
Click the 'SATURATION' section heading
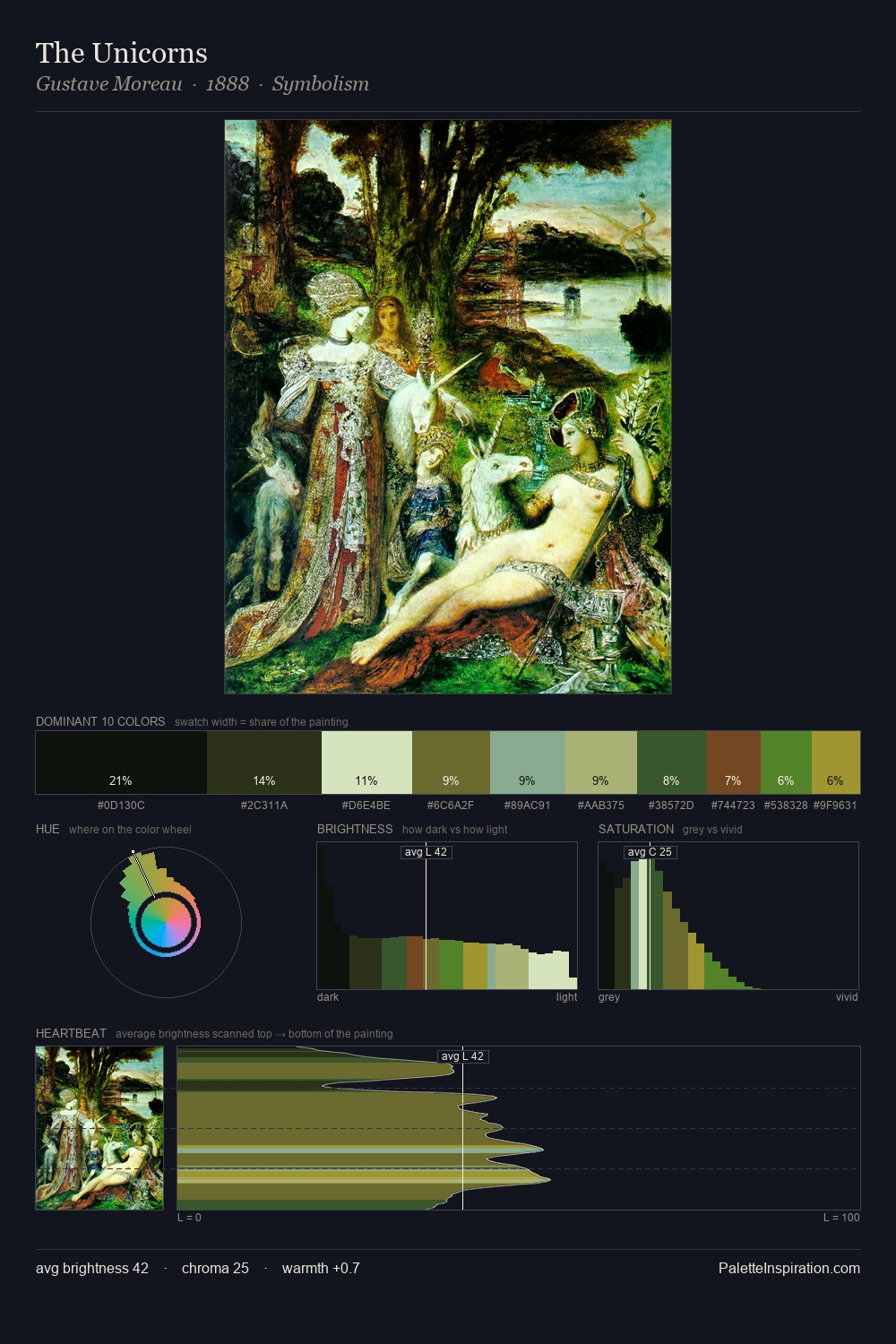click(x=636, y=829)
